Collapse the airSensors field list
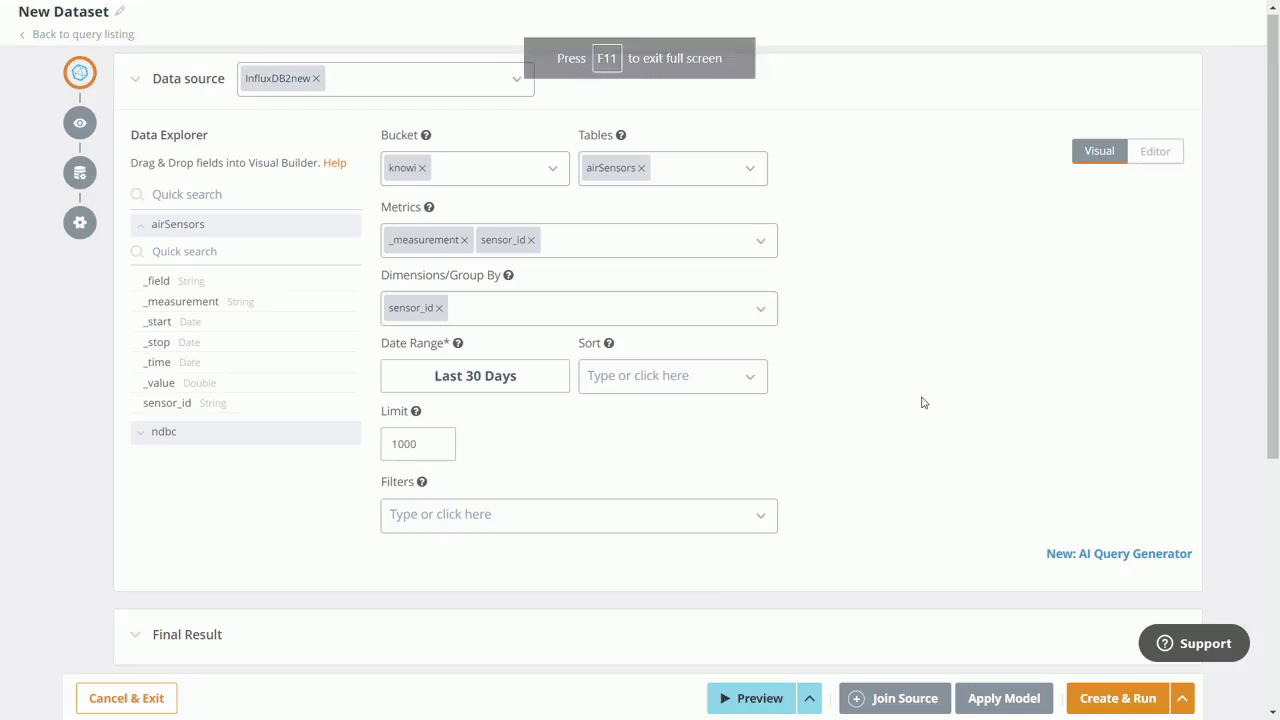The width and height of the screenshot is (1280, 720). [140, 224]
